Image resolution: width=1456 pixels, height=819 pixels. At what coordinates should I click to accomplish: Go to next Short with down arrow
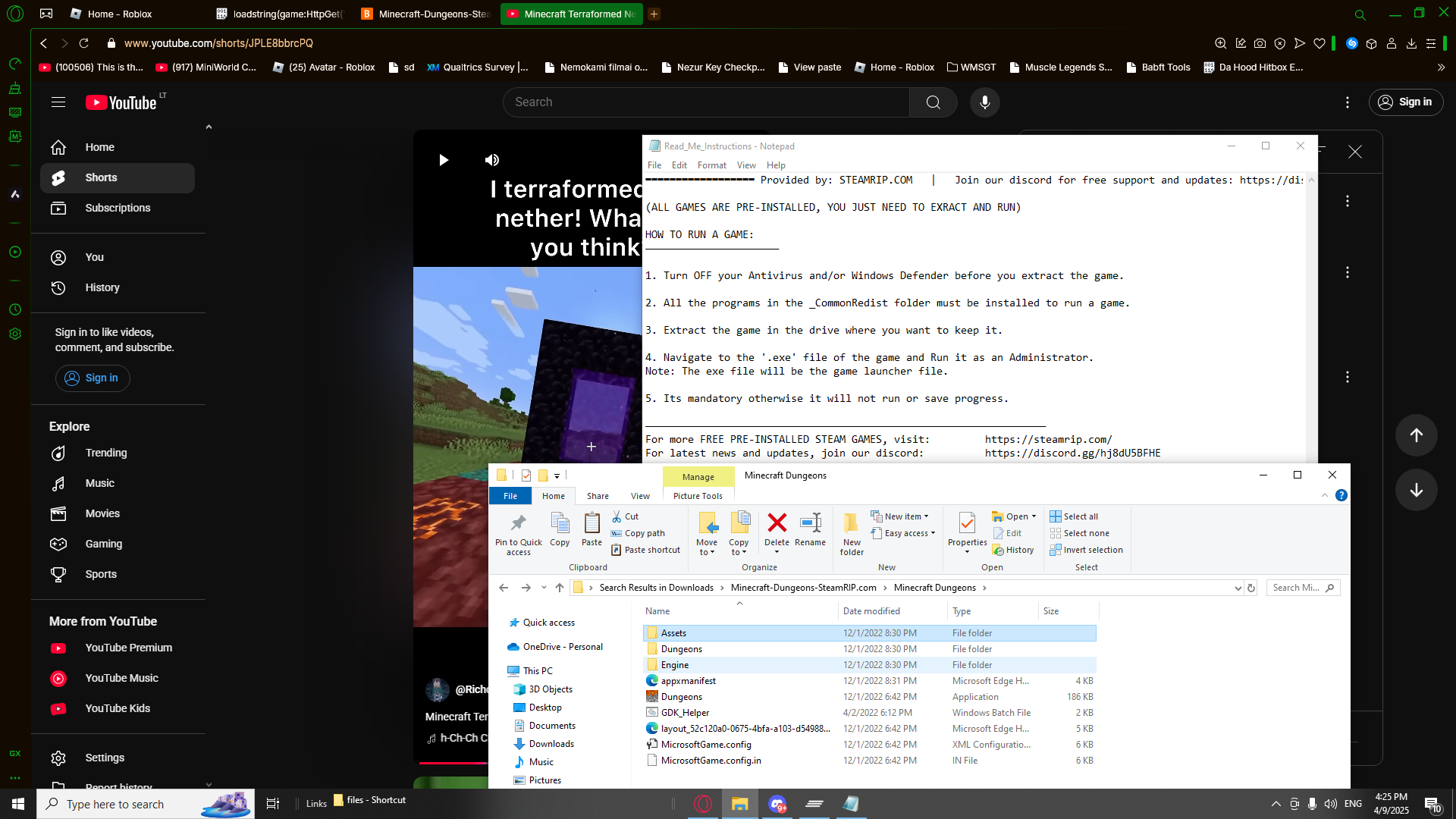[1416, 491]
